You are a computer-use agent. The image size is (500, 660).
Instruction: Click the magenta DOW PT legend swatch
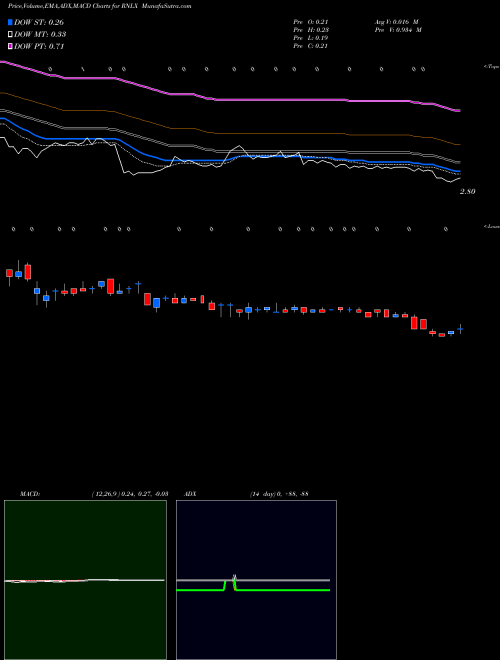pyautogui.click(x=11, y=46)
